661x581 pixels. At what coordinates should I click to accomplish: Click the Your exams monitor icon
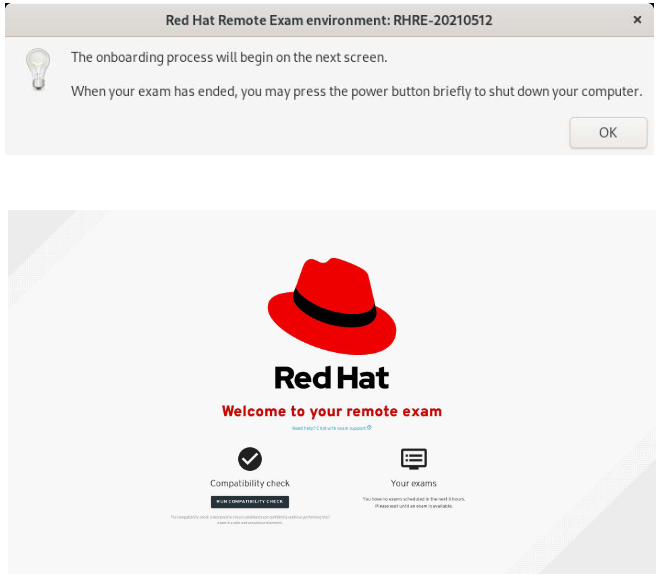click(414, 459)
